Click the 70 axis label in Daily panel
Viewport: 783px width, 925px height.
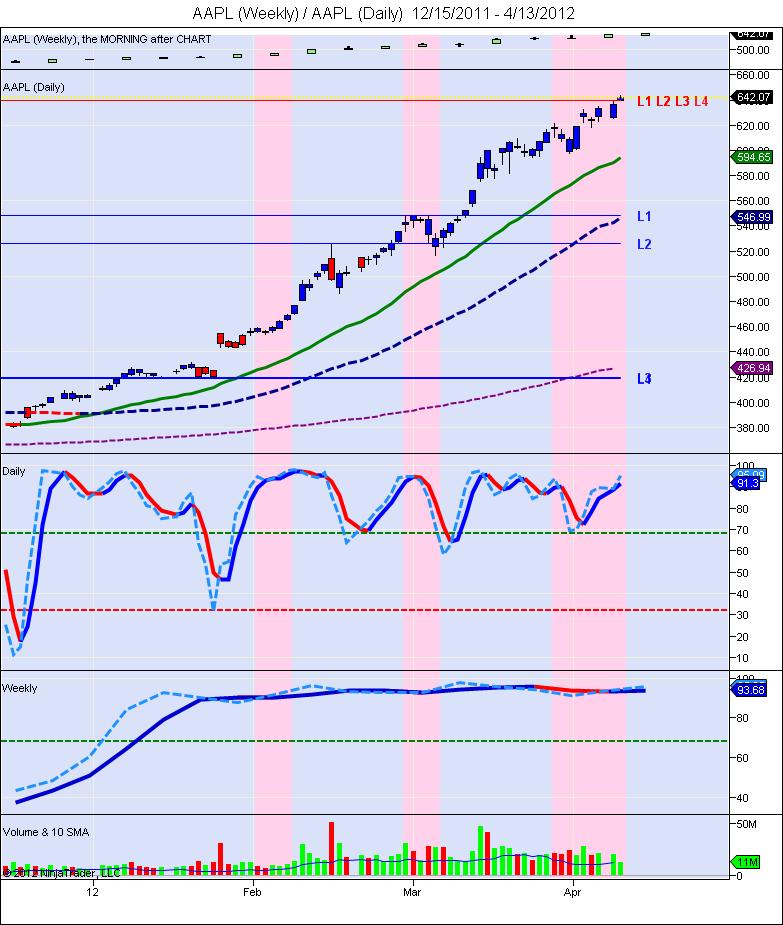[x=743, y=530]
